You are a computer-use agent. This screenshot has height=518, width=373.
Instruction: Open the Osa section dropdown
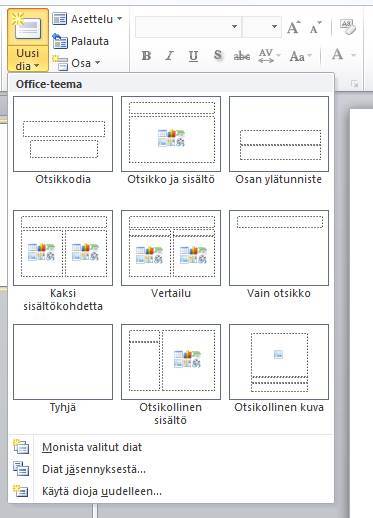76,63
